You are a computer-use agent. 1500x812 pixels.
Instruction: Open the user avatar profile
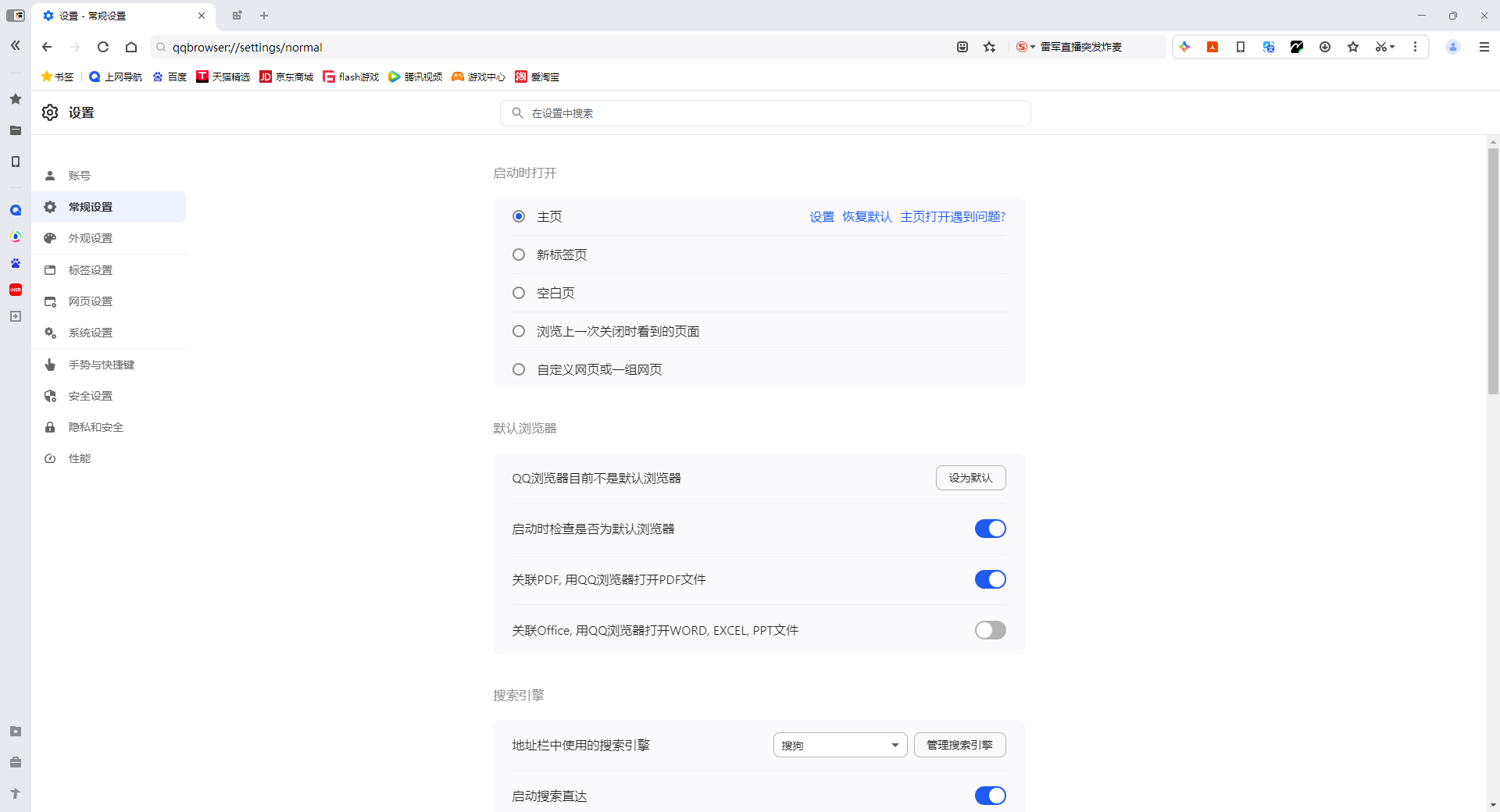1453,47
